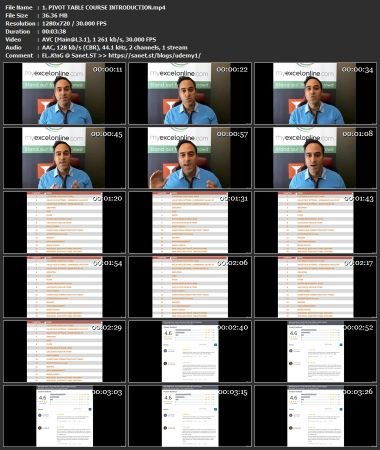Click the Audio line starting "AAC, 128 kb/s"

114,47
